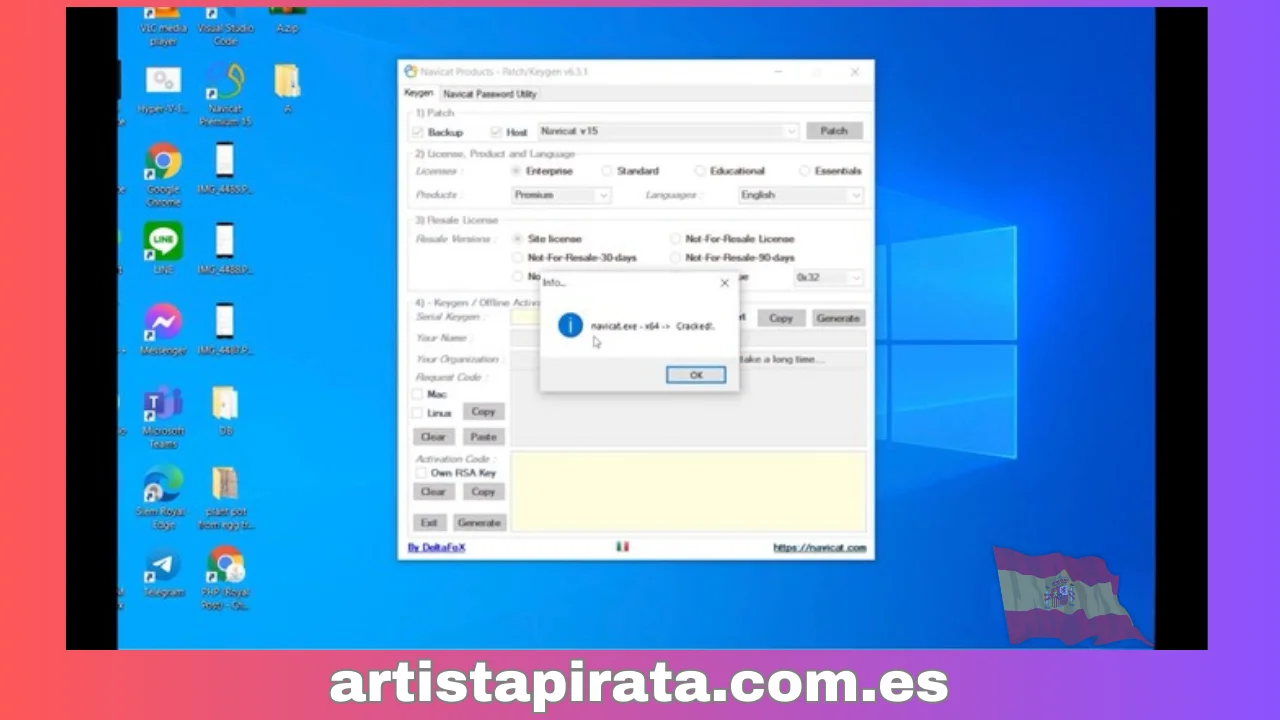The image size is (1280, 720).
Task: Click the grey Request Code text area
Action: tap(688, 410)
